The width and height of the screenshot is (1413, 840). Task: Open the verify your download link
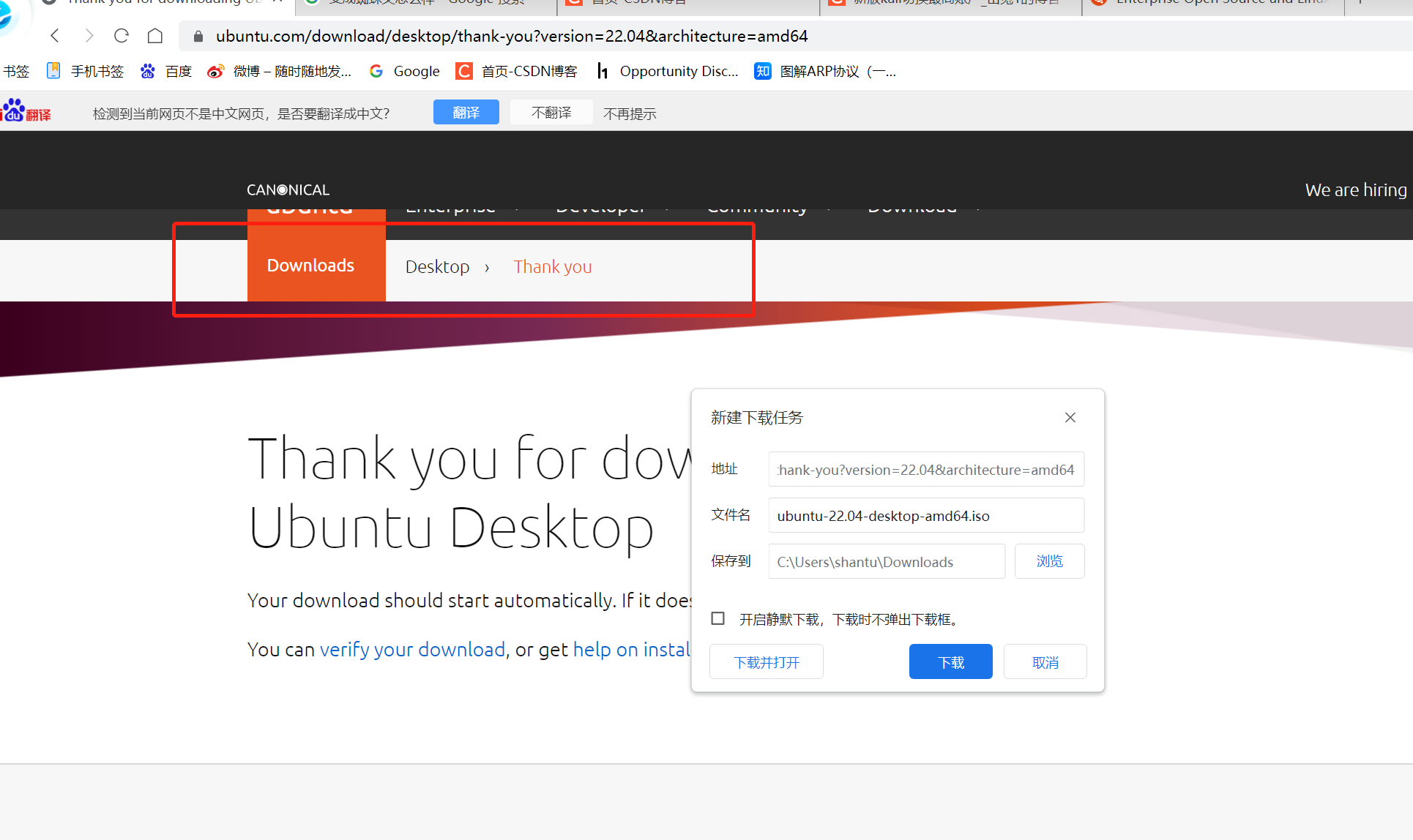(x=412, y=650)
